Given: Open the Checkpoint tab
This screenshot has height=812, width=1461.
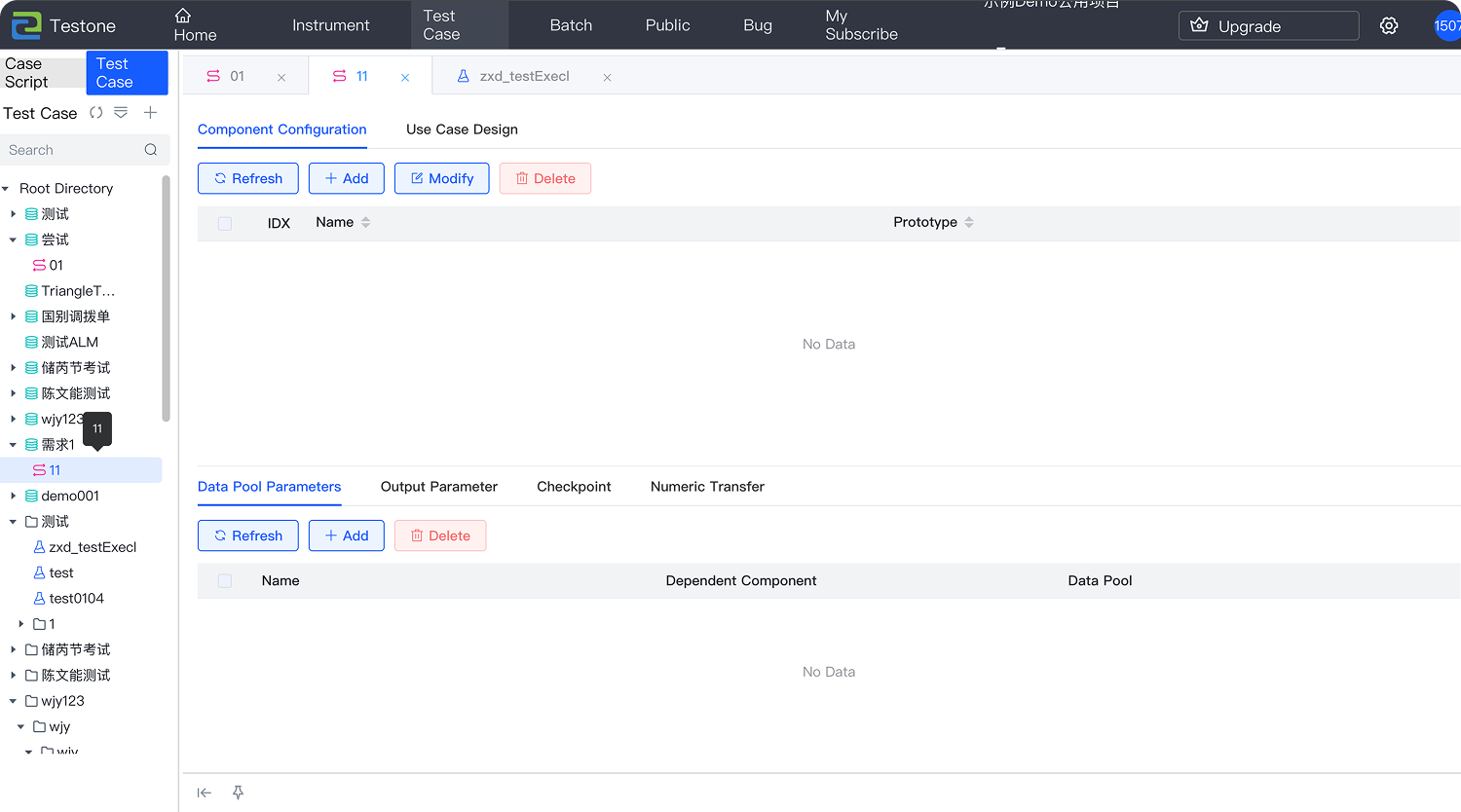Looking at the screenshot, I should (x=574, y=487).
